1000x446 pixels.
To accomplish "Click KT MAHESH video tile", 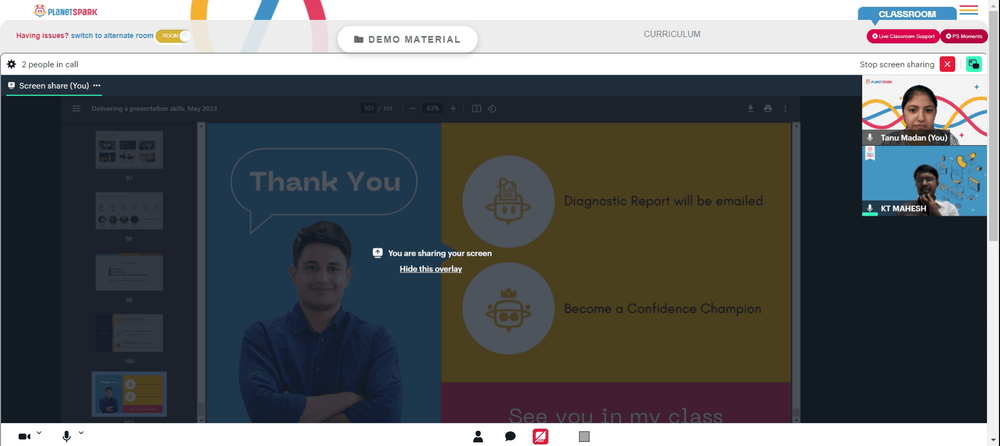I will (925, 181).
